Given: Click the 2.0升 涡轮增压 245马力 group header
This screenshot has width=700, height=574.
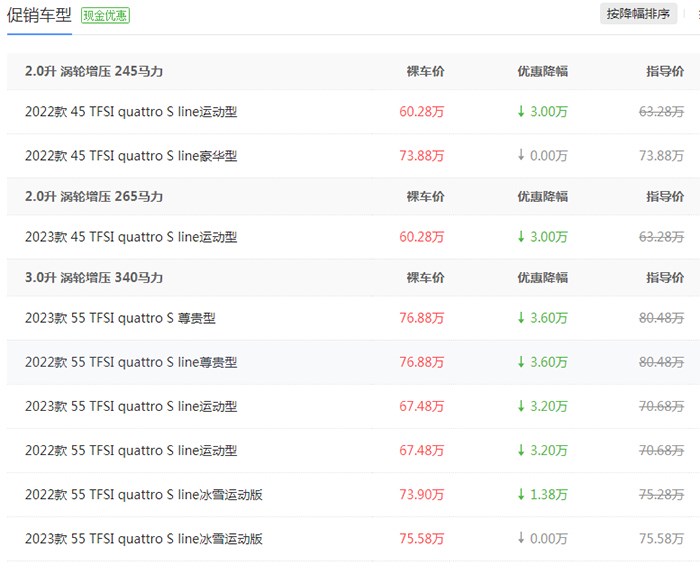Looking at the screenshot, I should coord(94,71).
